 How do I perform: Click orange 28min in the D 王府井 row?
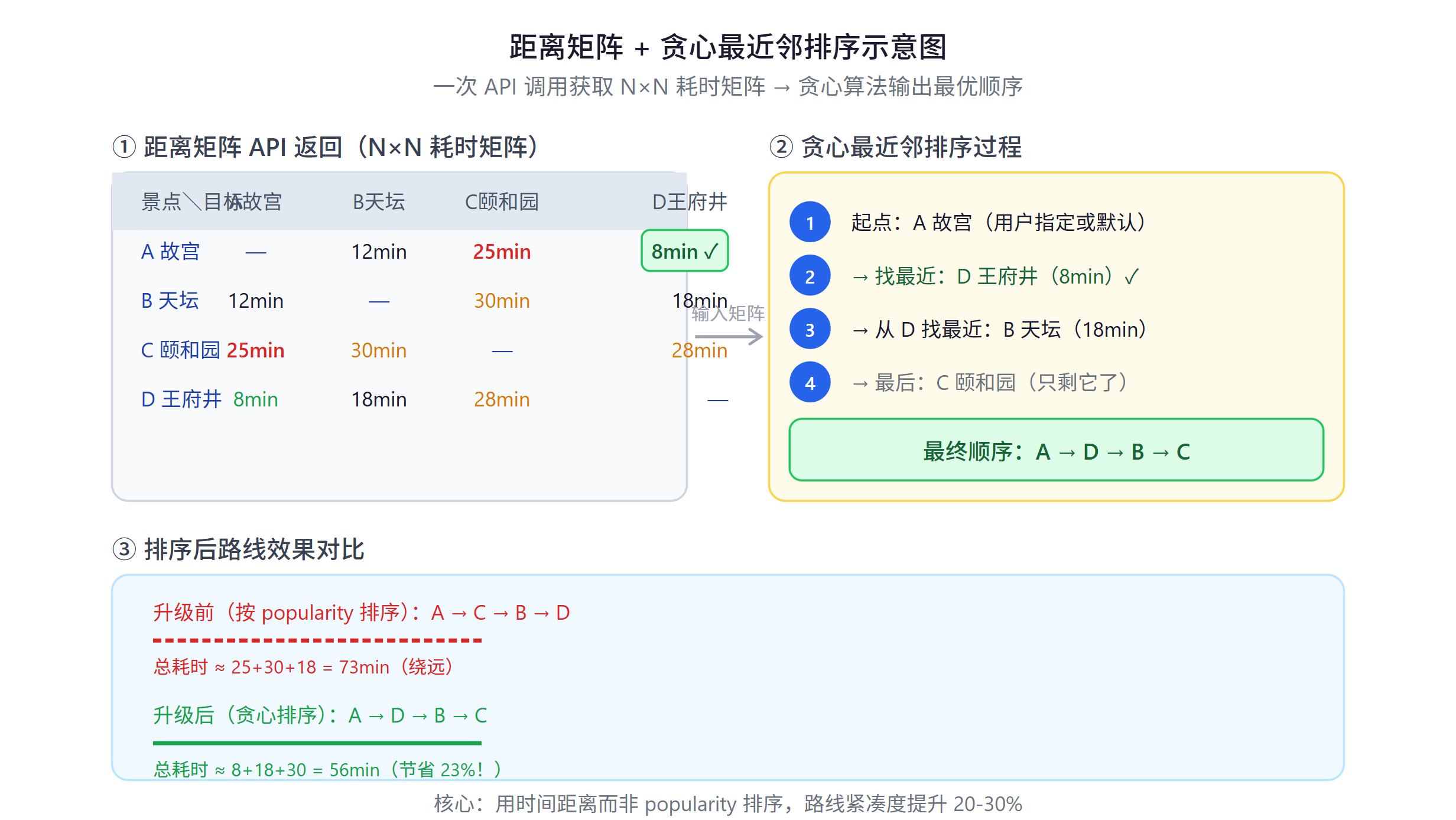point(502,399)
